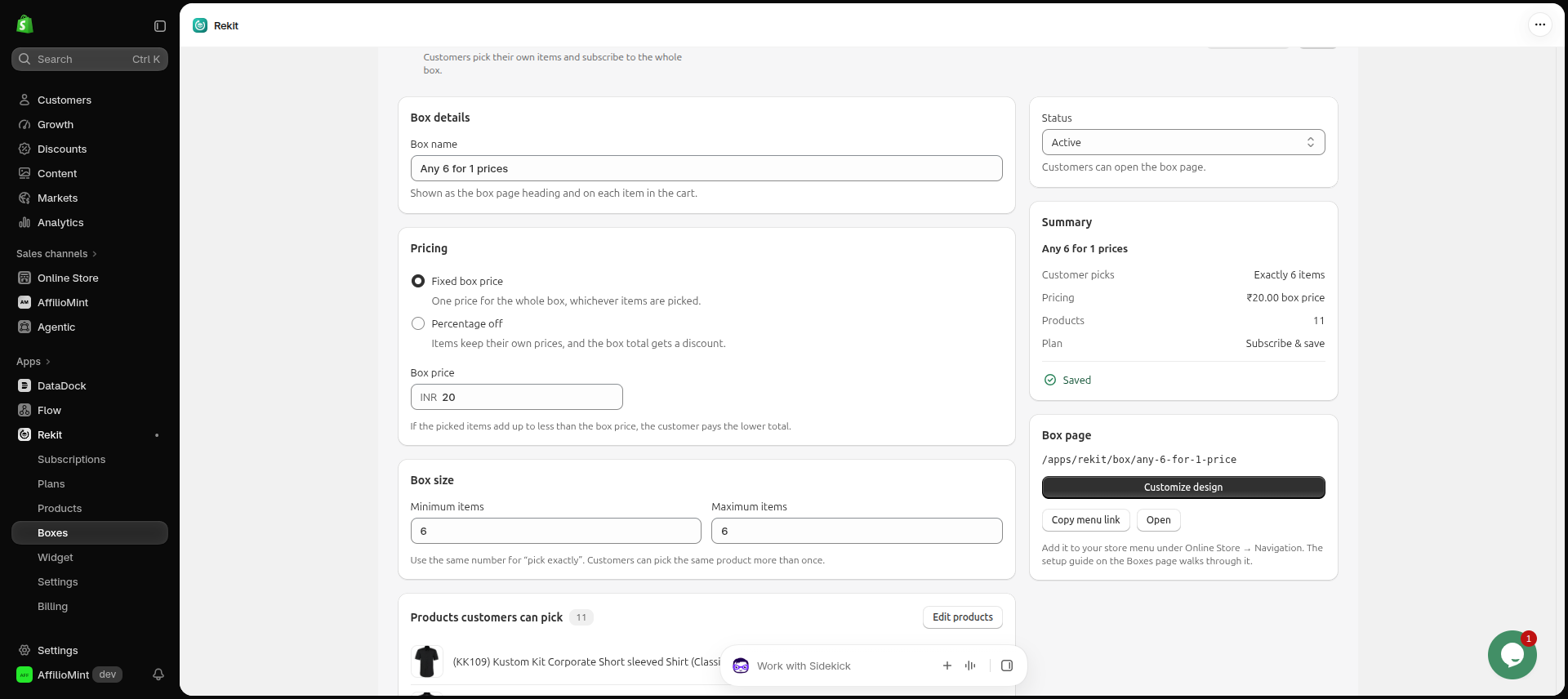Open the Content icon in sidebar
This screenshot has height=699, width=1568.
coord(24,173)
